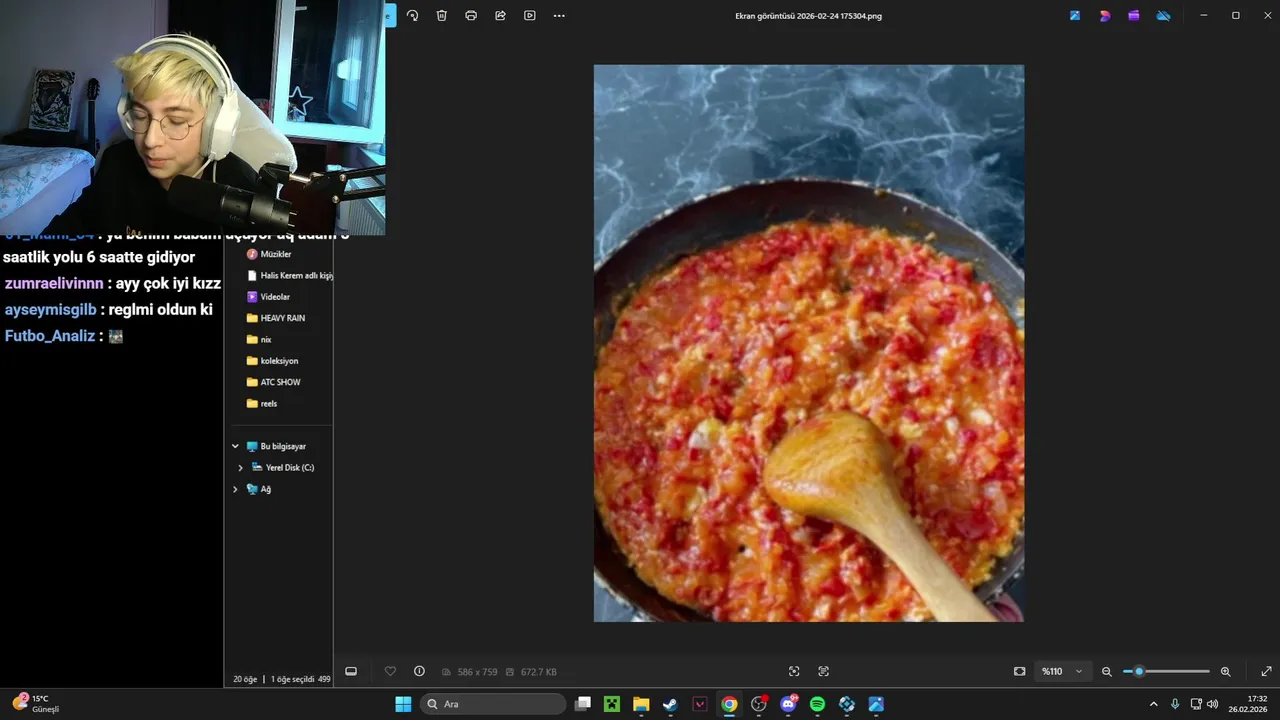Open Steam from the taskbar

[670, 704]
